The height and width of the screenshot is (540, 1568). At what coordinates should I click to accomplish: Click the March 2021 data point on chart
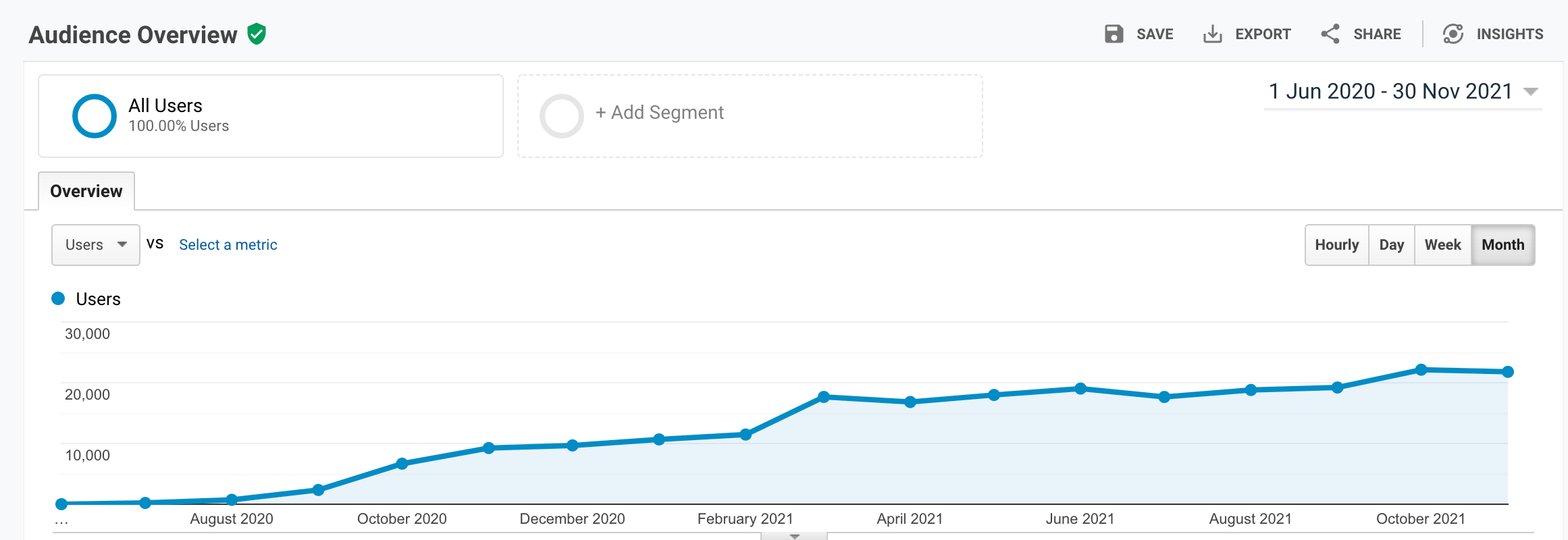tap(823, 397)
